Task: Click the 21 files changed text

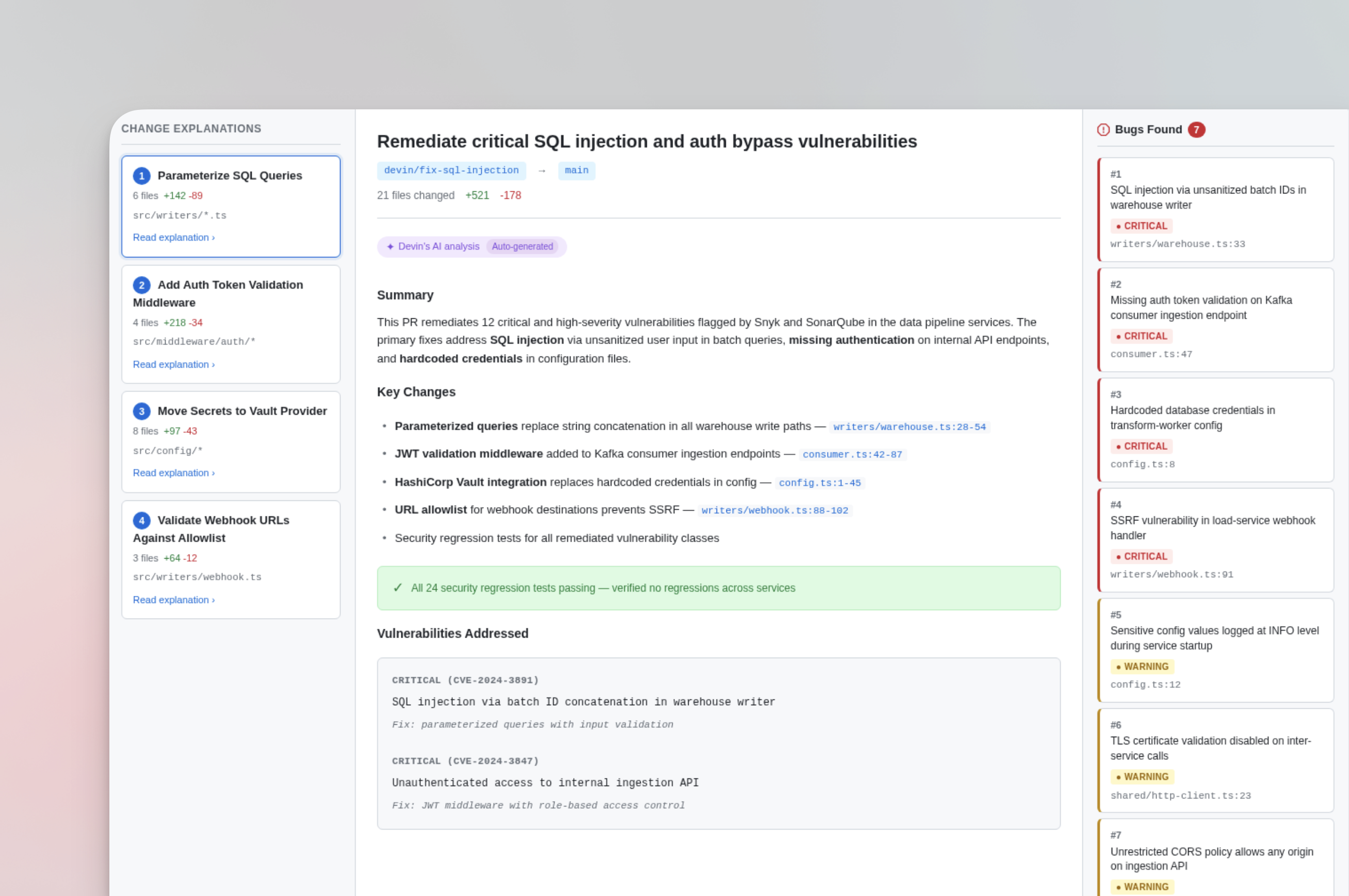Action: point(415,195)
